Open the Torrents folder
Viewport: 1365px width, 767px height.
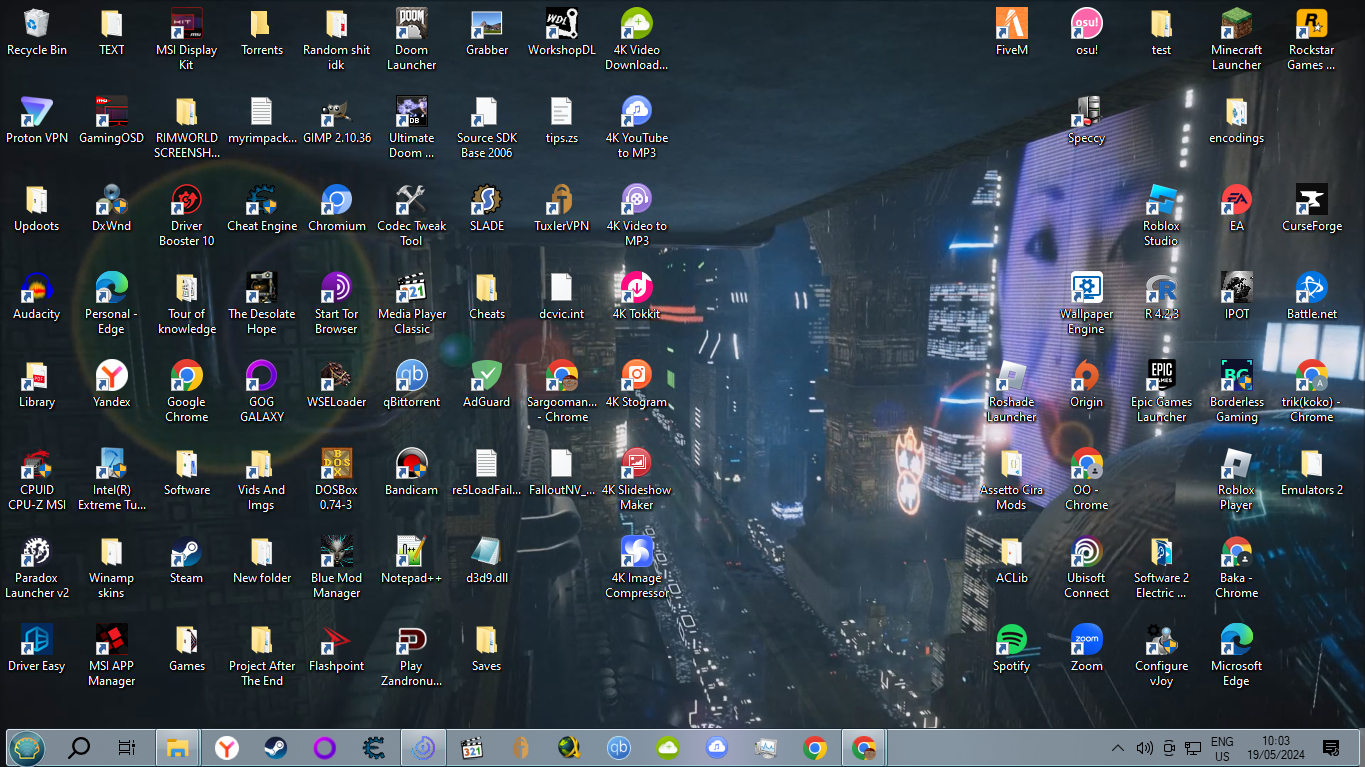[x=262, y=25]
